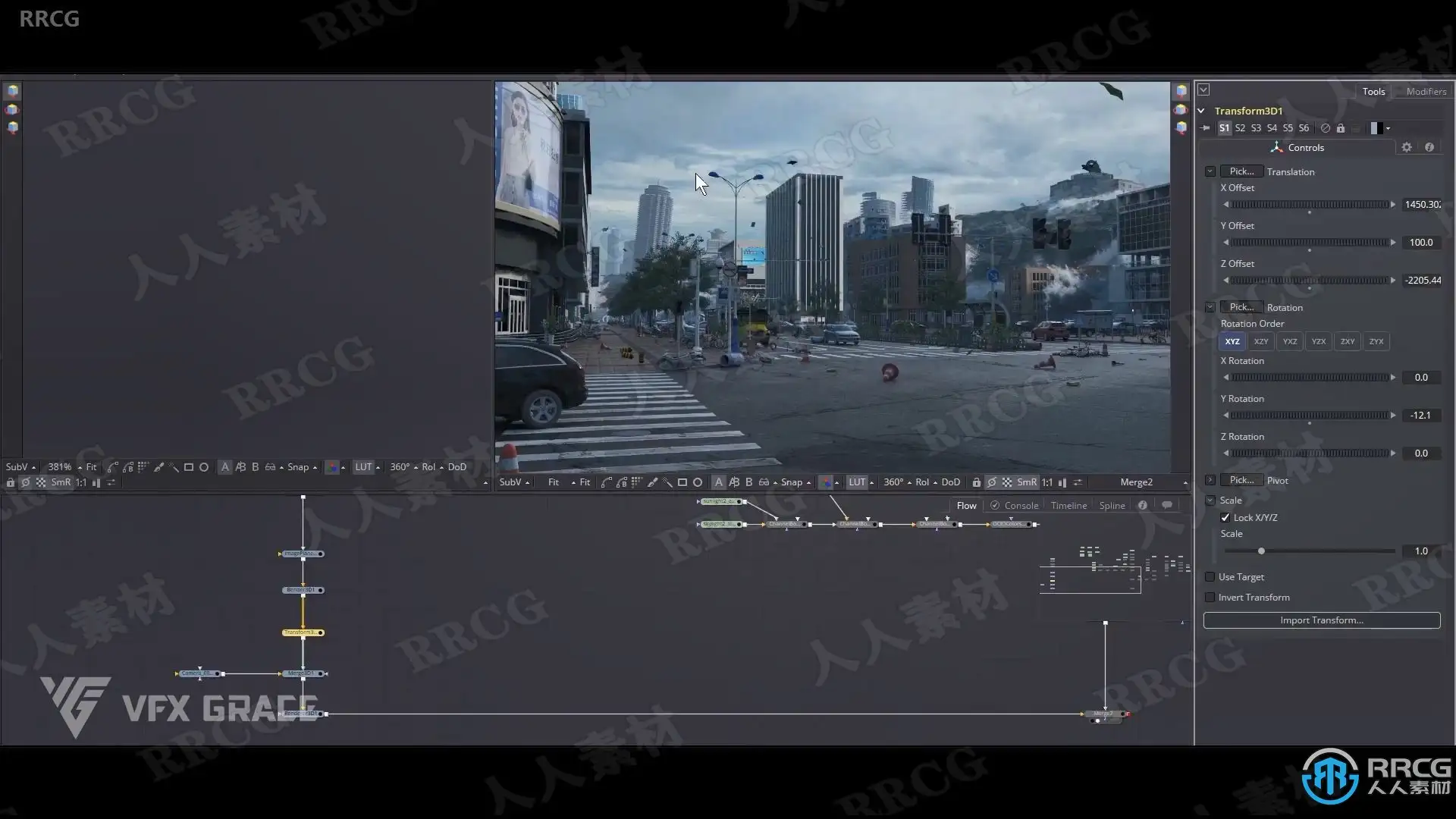1456x819 pixels.
Task: Uncheck the Lock X/Y/Z checkbox
Action: click(x=1225, y=518)
